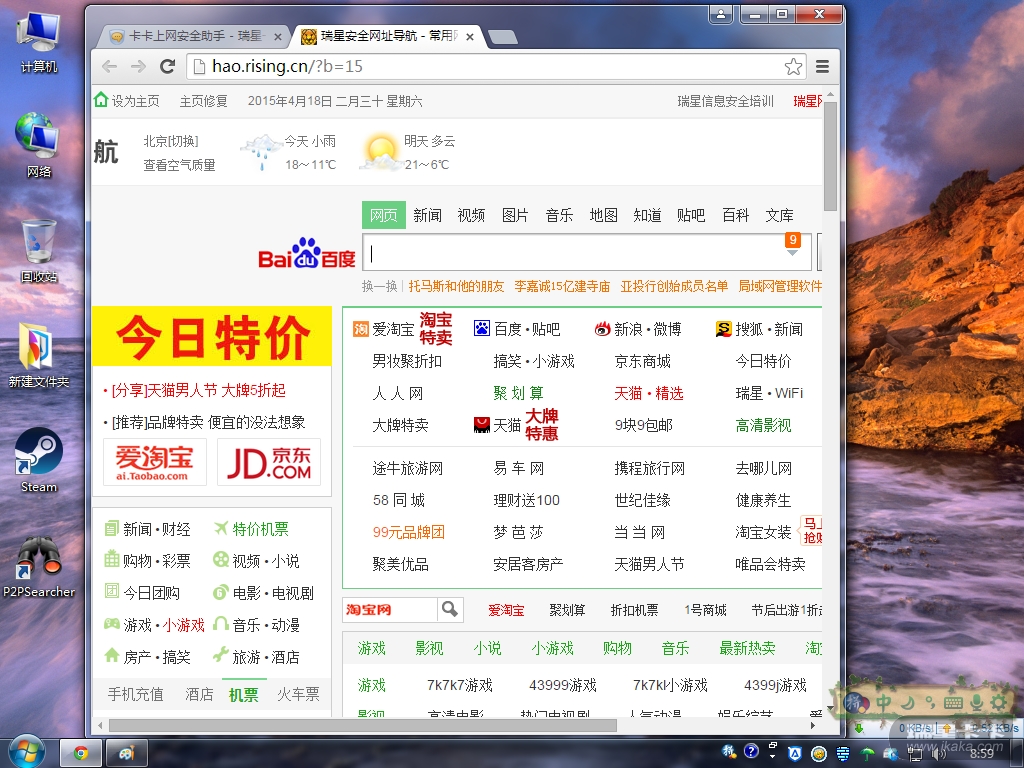
Task: Open 瑞星信息安全培训 link
Action: (x=726, y=101)
